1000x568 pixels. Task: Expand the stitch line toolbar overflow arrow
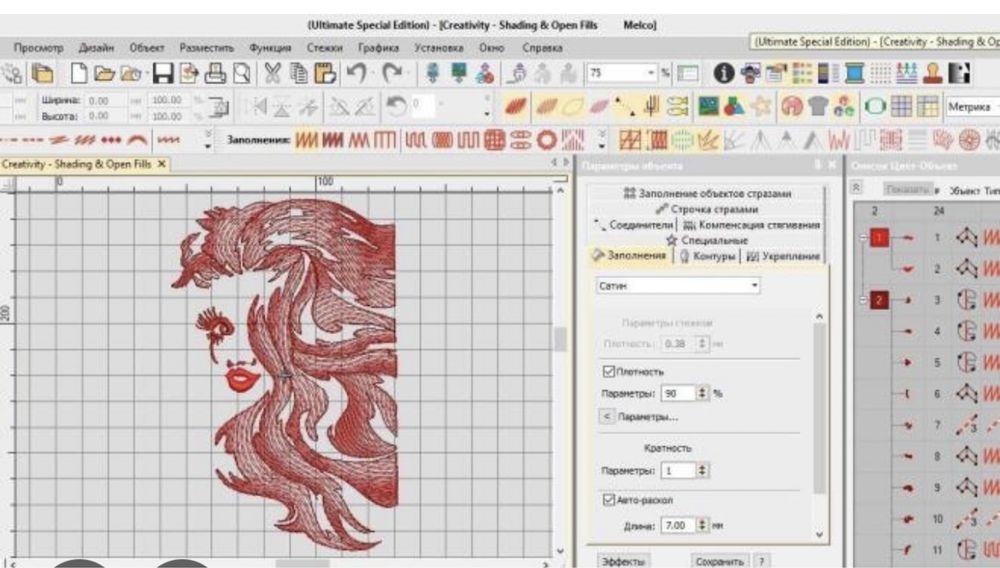pos(207,139)
